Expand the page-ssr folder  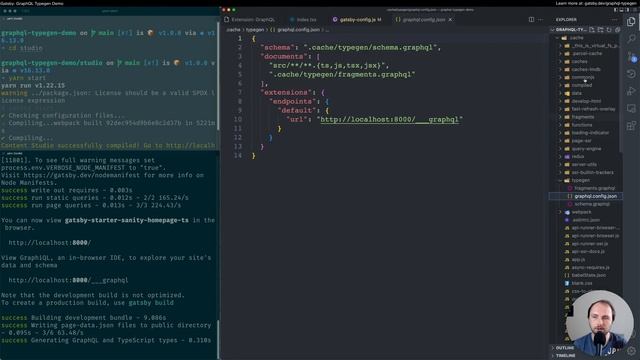tap(581, 141)
